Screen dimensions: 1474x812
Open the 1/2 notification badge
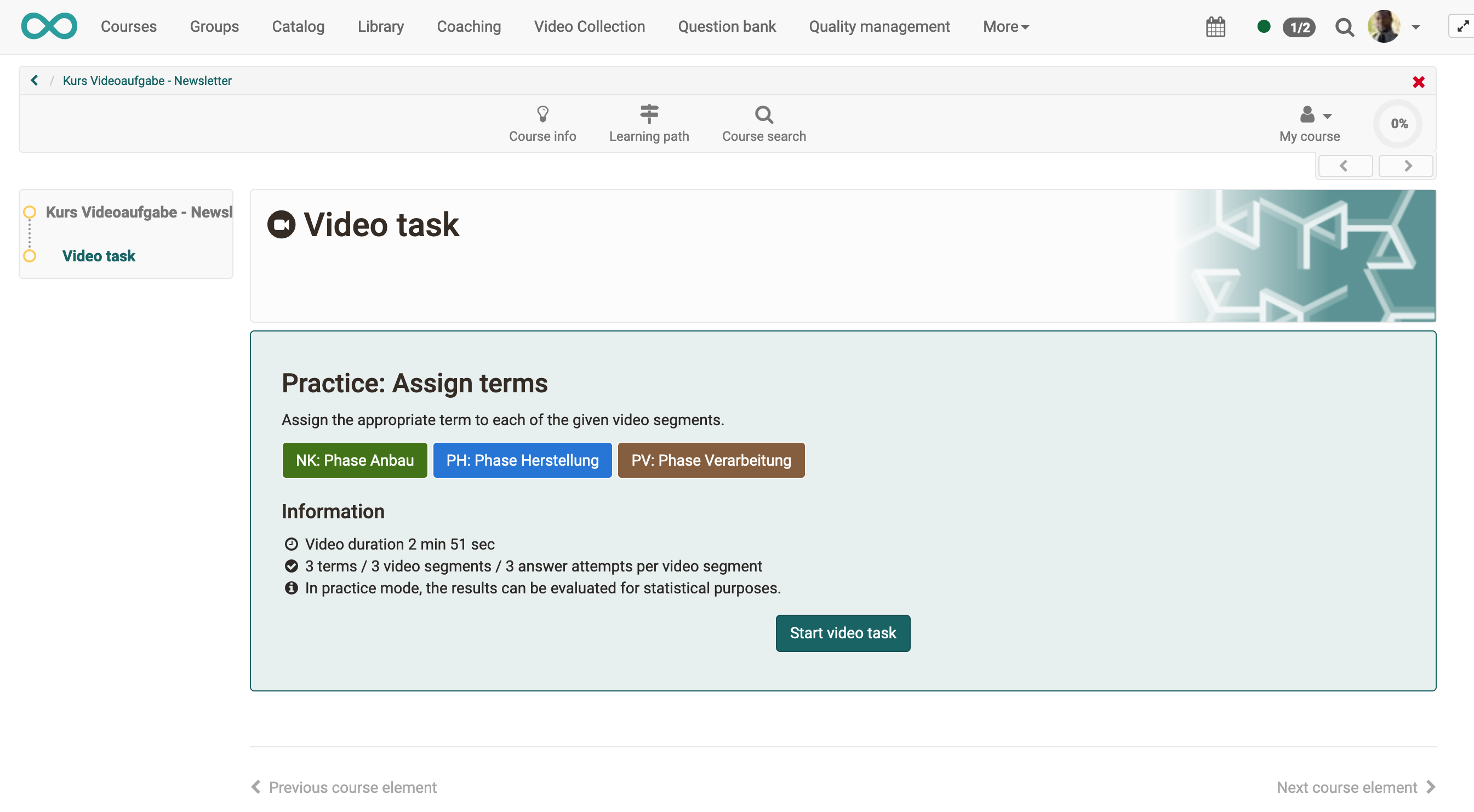[1298, 27]
